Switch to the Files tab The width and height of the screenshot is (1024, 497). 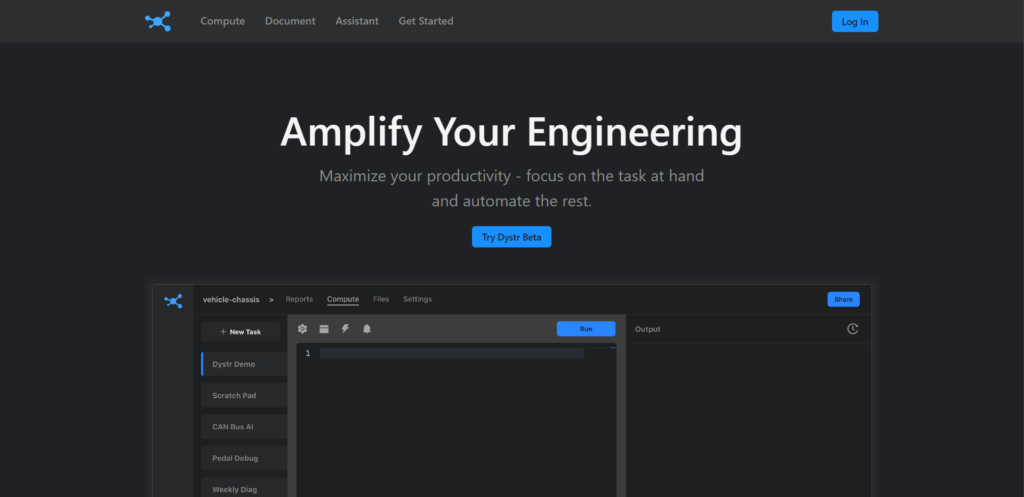[381, 299]
